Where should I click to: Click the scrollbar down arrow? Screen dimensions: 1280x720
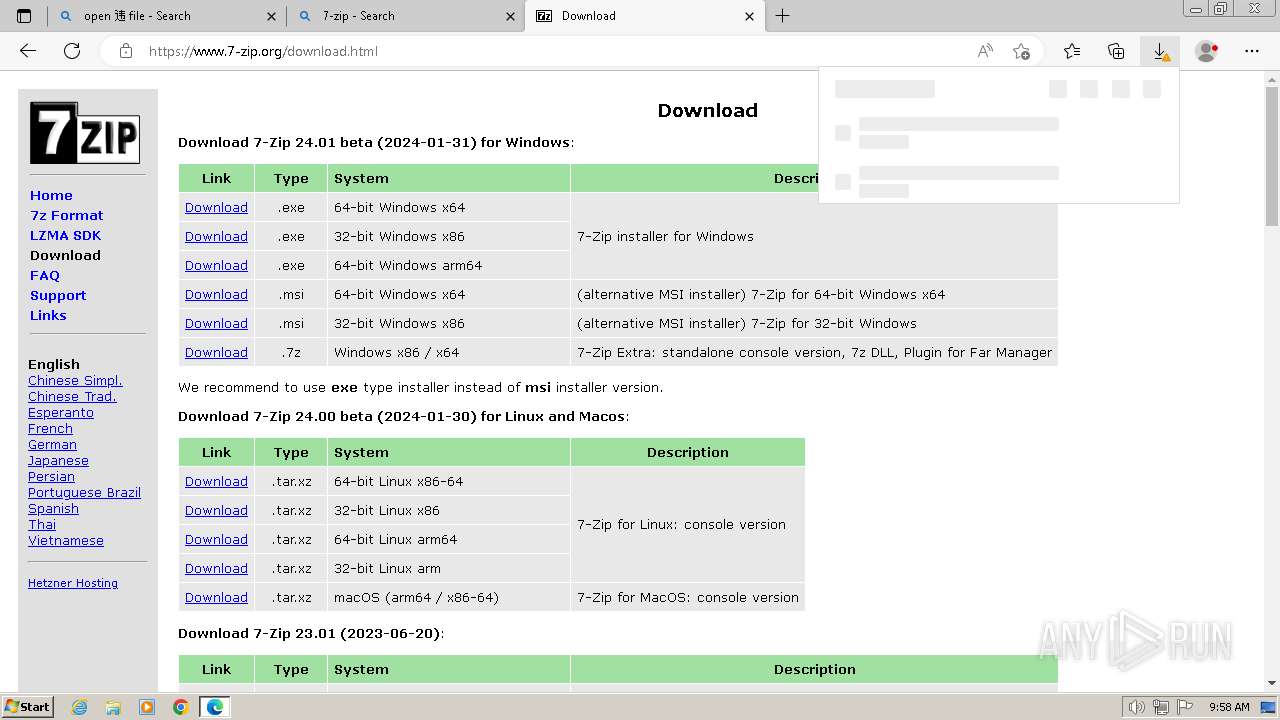point(1272,683)
